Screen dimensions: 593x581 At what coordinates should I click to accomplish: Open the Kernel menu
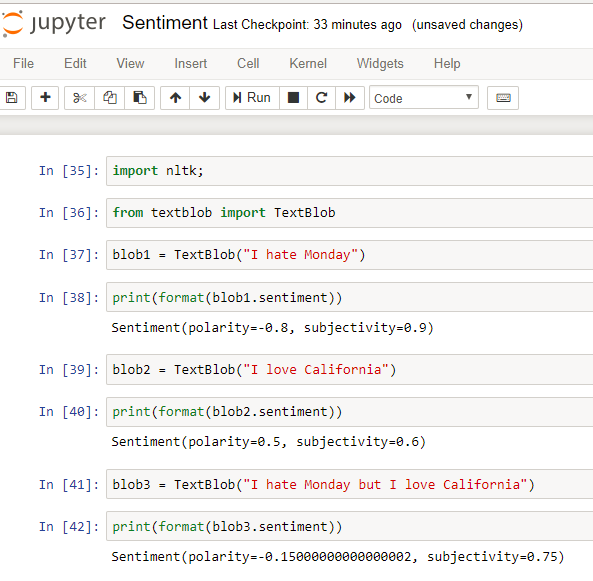[x=308, y=64]
